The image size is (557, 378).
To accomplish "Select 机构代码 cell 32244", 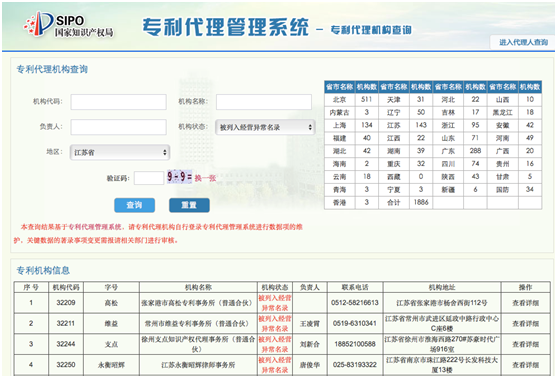I will 66,344.
